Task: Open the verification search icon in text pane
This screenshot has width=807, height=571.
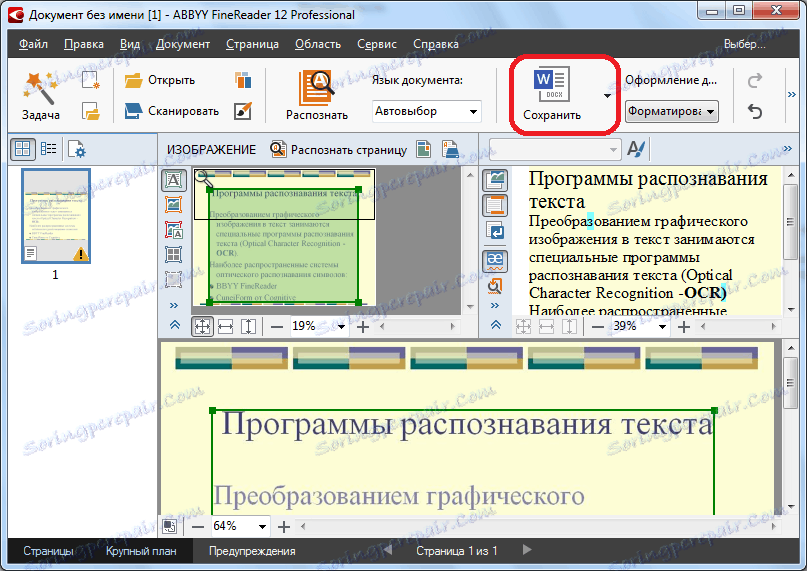Action: point(495,286)
